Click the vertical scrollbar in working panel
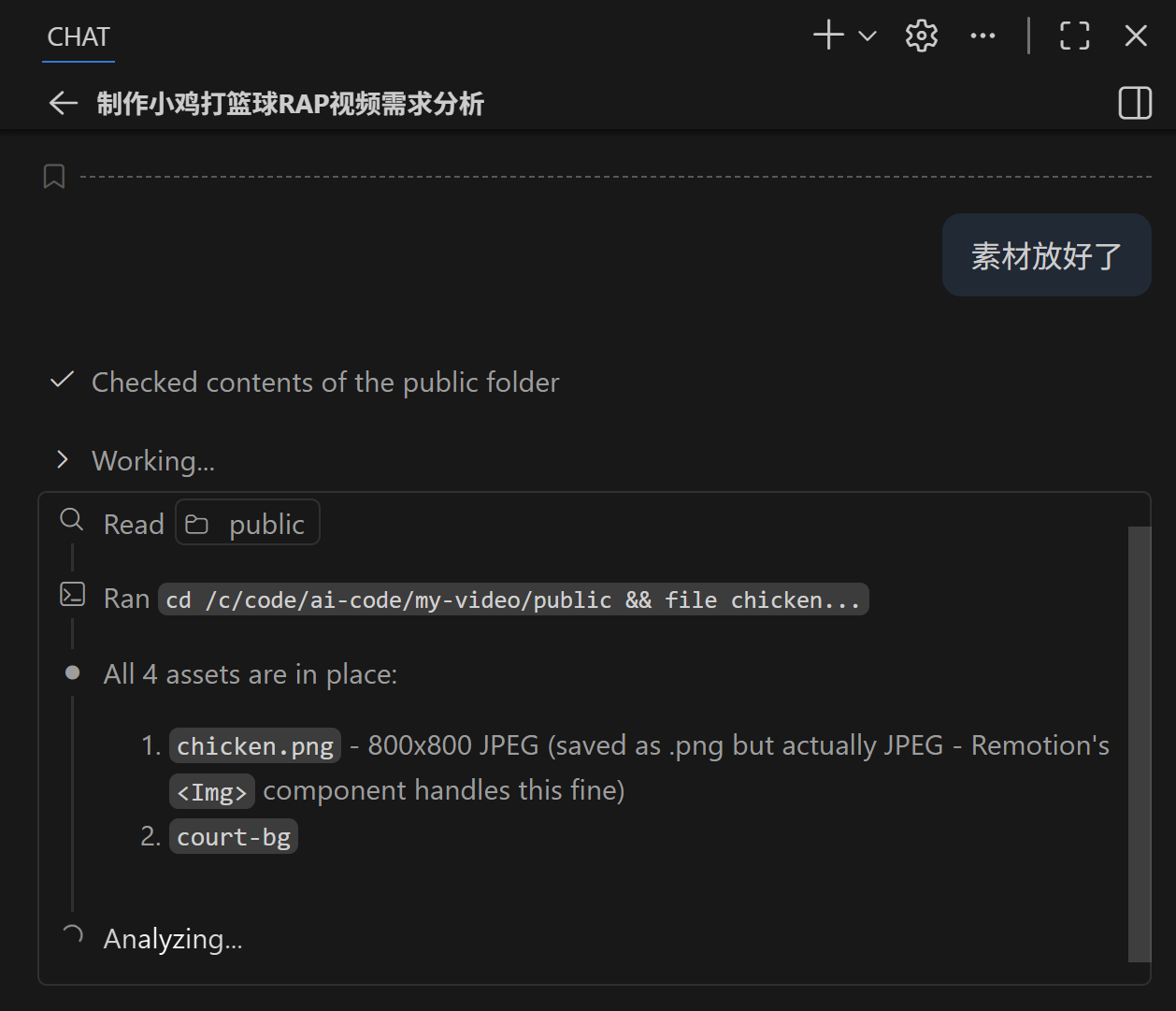The image size is (1176, 1011). pyautogui.click(x=1139, y=744)
